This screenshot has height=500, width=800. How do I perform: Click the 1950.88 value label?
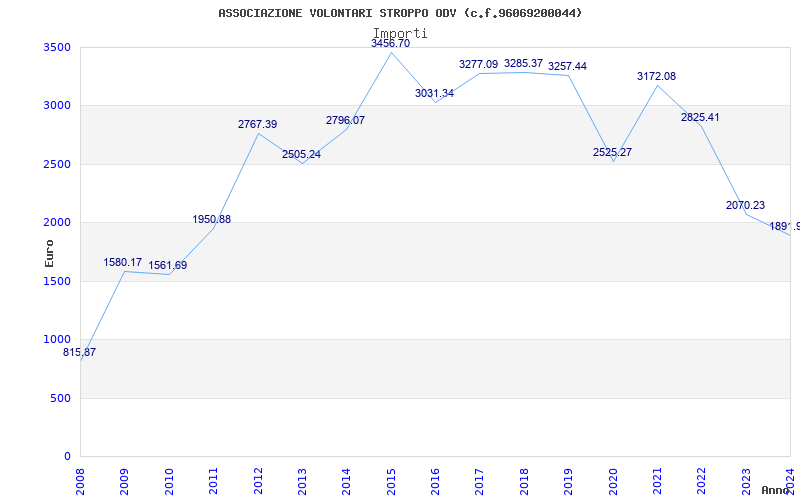[x=211, y=219]
